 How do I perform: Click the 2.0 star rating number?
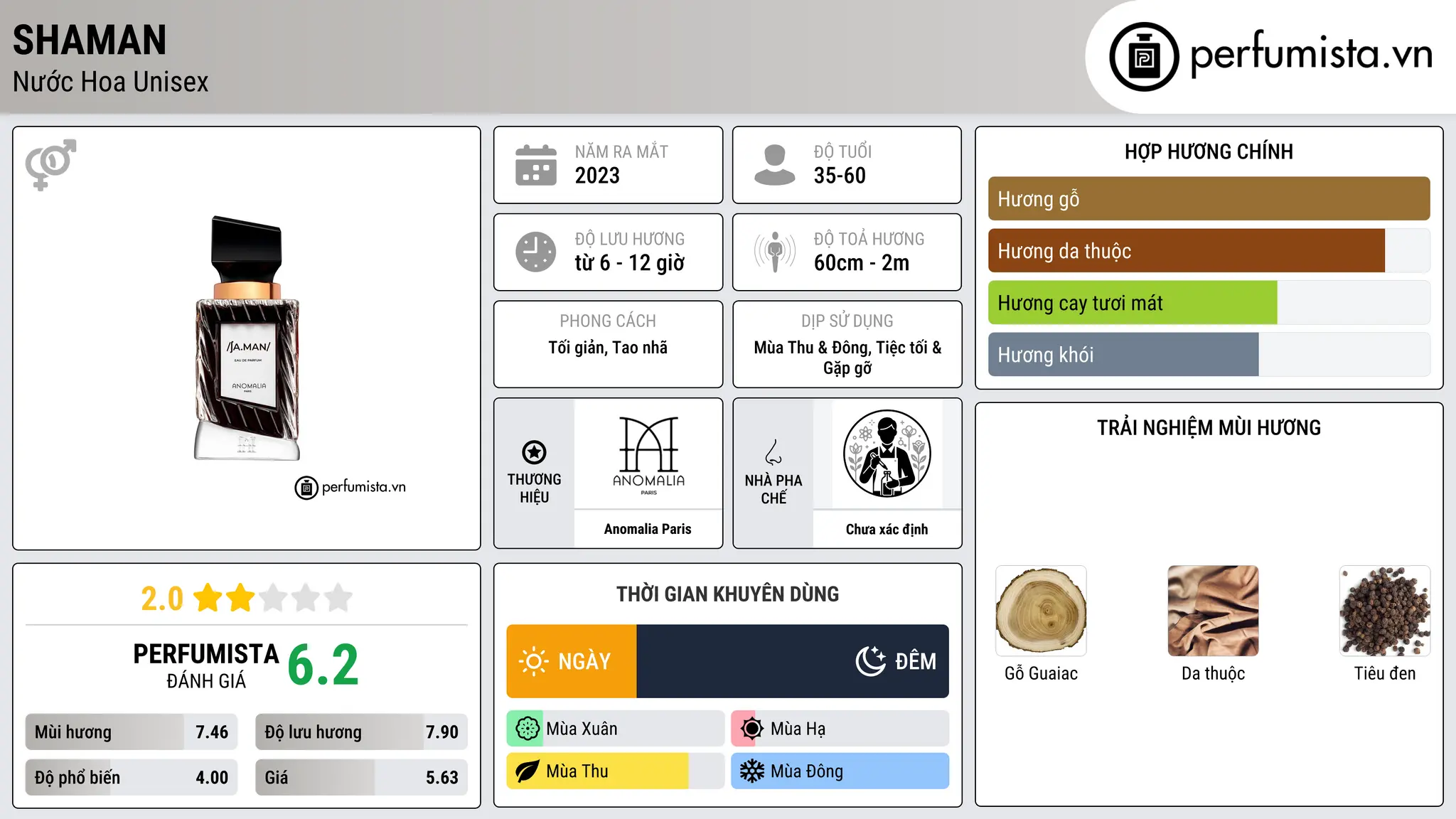pyautogui.click(x=162, y=599)
